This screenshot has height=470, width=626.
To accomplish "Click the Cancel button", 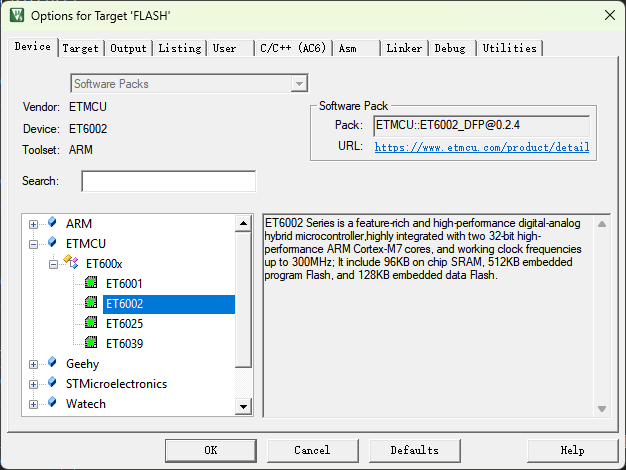I will coord(313,450).
